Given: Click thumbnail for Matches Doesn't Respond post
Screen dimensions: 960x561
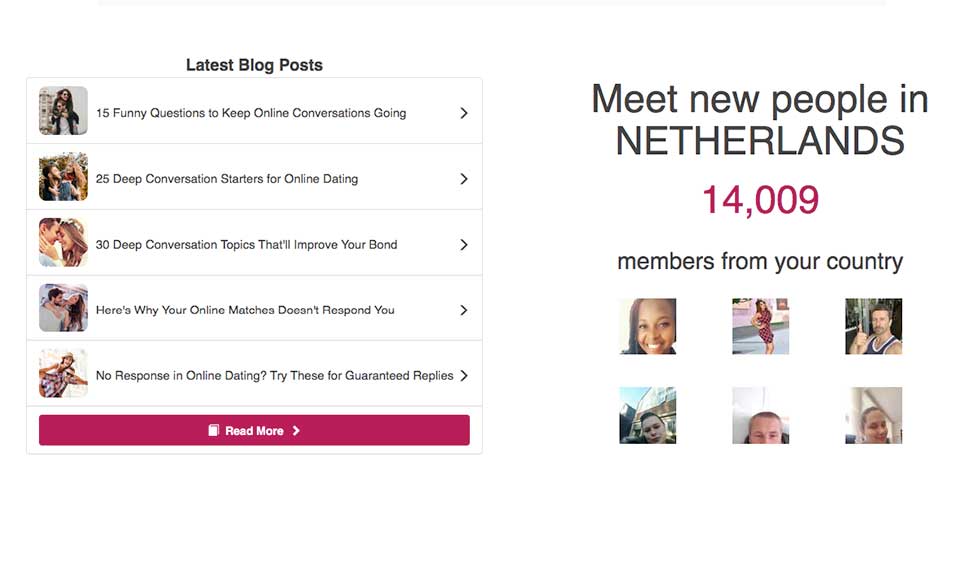Looking at the screenshot, I should 63,308.
